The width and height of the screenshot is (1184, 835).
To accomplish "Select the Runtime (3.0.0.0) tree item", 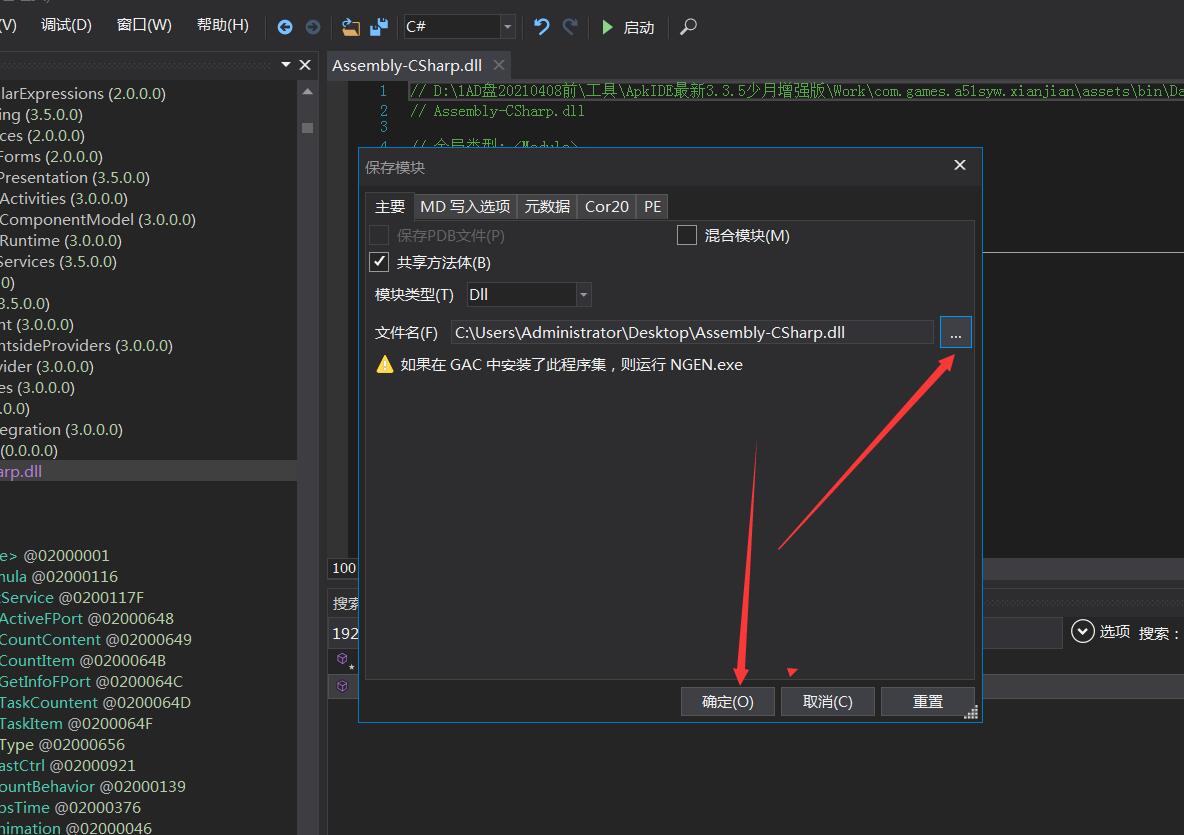I will (x=60, y=241).
